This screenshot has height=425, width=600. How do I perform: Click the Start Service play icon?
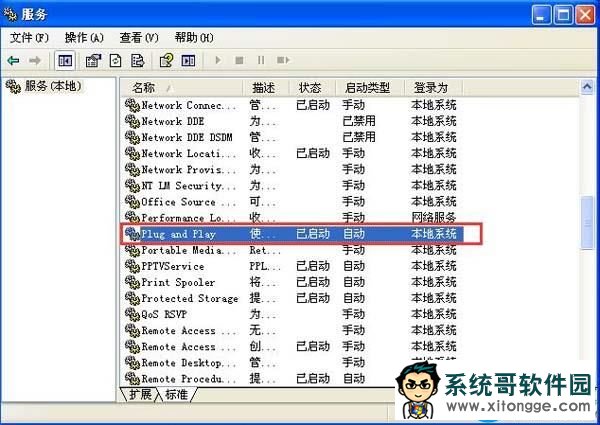[219, 60]
